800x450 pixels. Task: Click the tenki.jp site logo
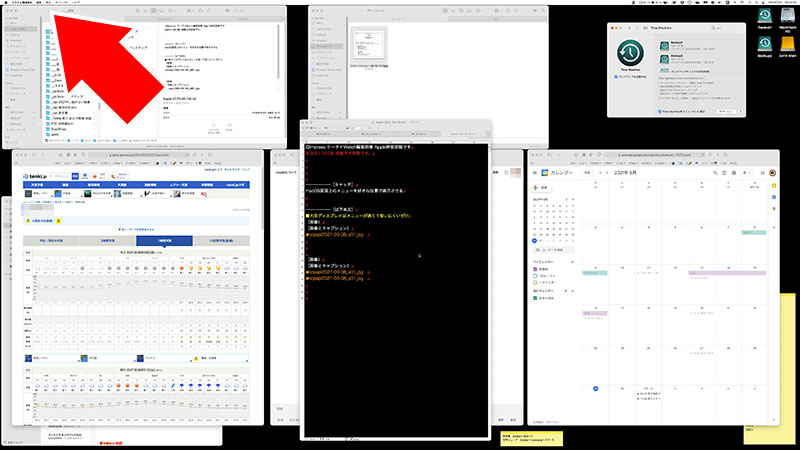tap(35, 176)
